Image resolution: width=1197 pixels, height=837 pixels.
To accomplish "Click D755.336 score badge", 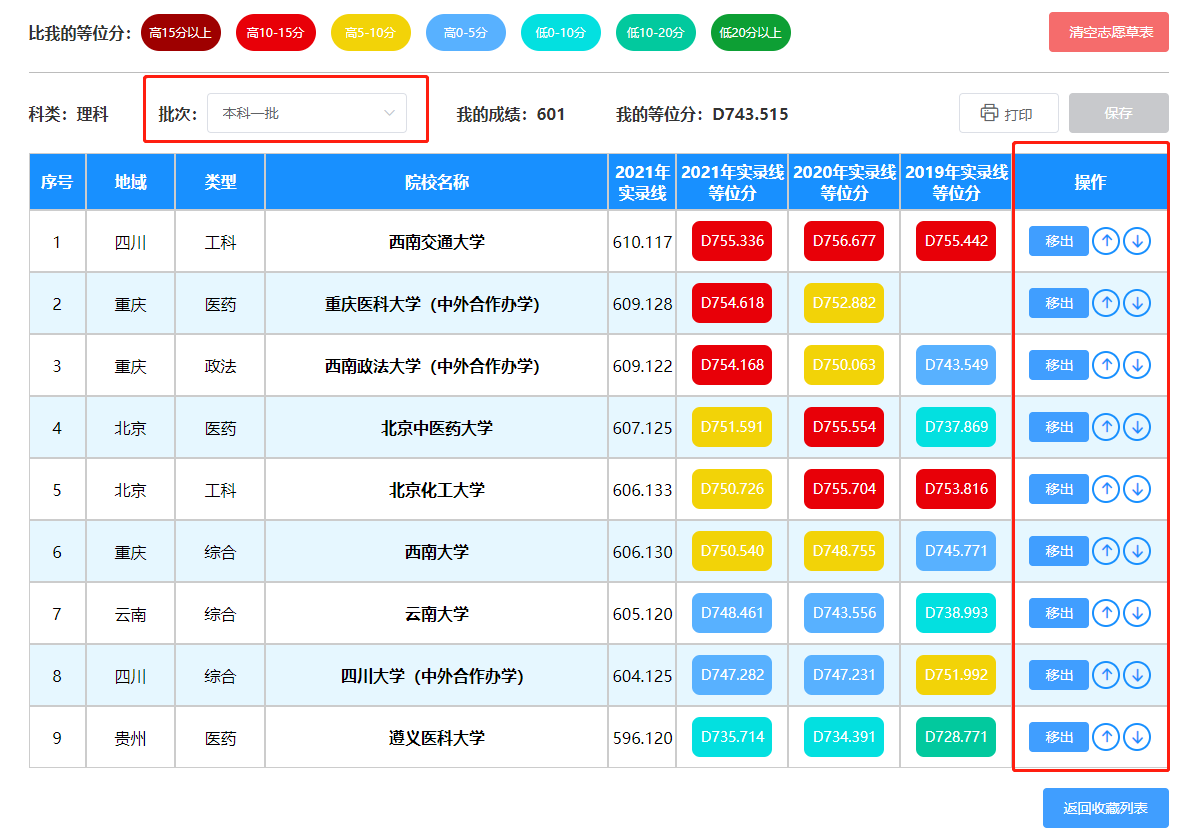I will (x=732, y=241).
